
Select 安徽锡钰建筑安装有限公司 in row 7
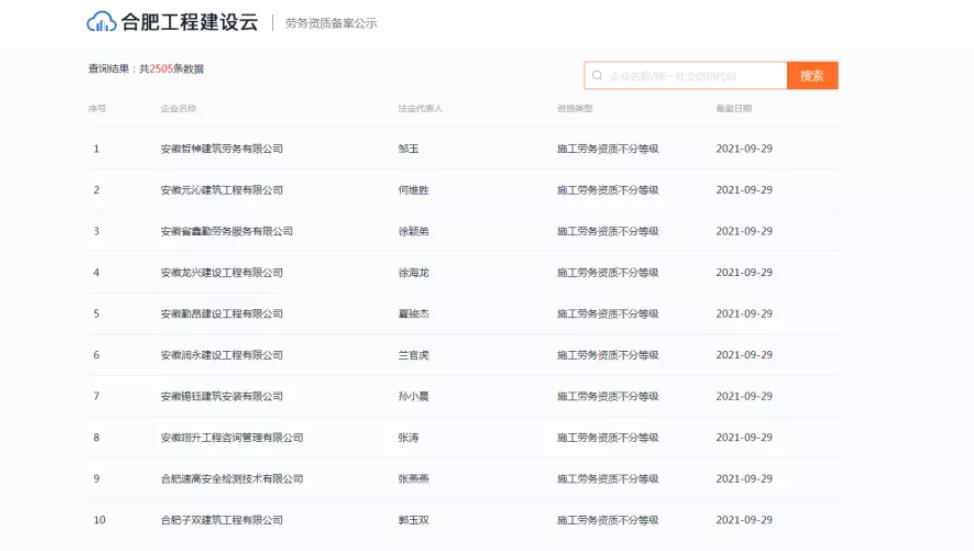221,397
